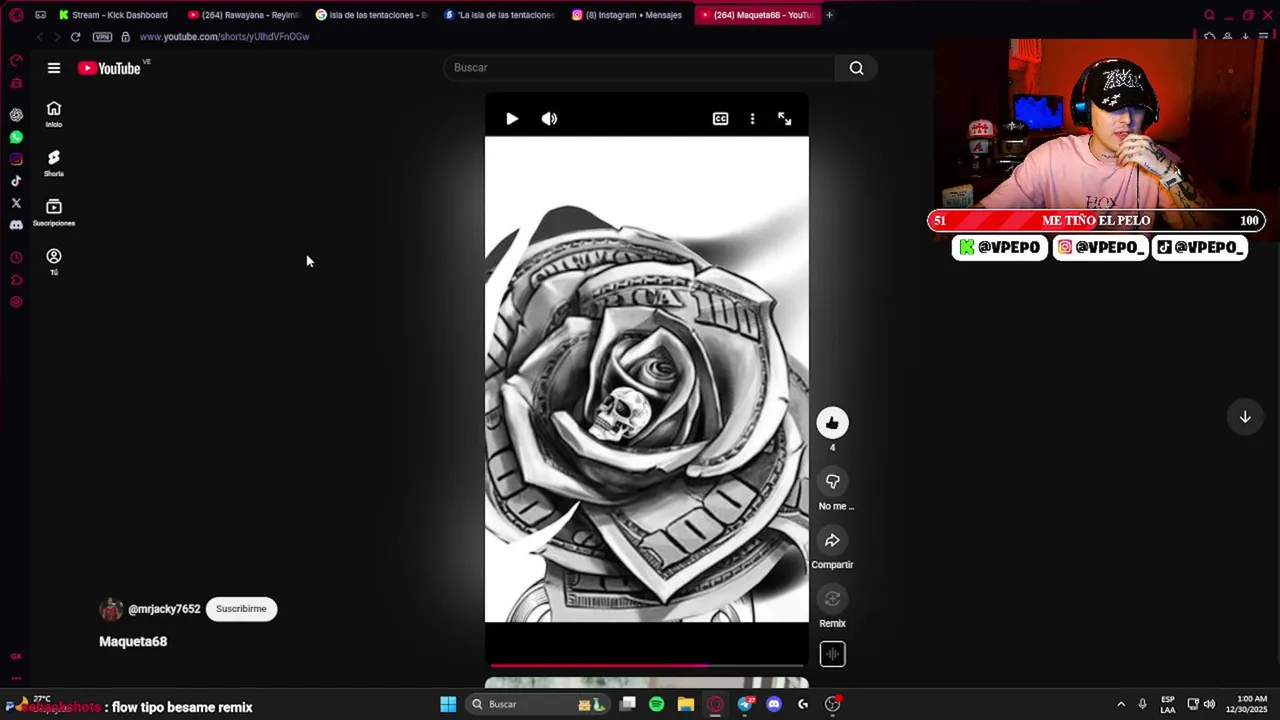The height and width of the screenshot is (720, 1280).
Task: Open Opera tab search magnifier icon
Action: point(1209,15)
